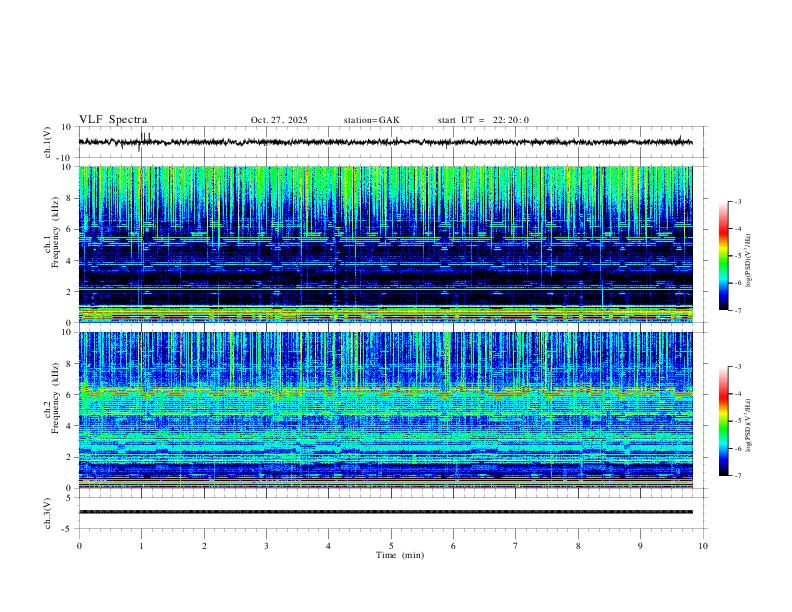Click the ch.1 voltage waveform trace
The height and width of the screenshot is (612, 792).
pos(385,142)
